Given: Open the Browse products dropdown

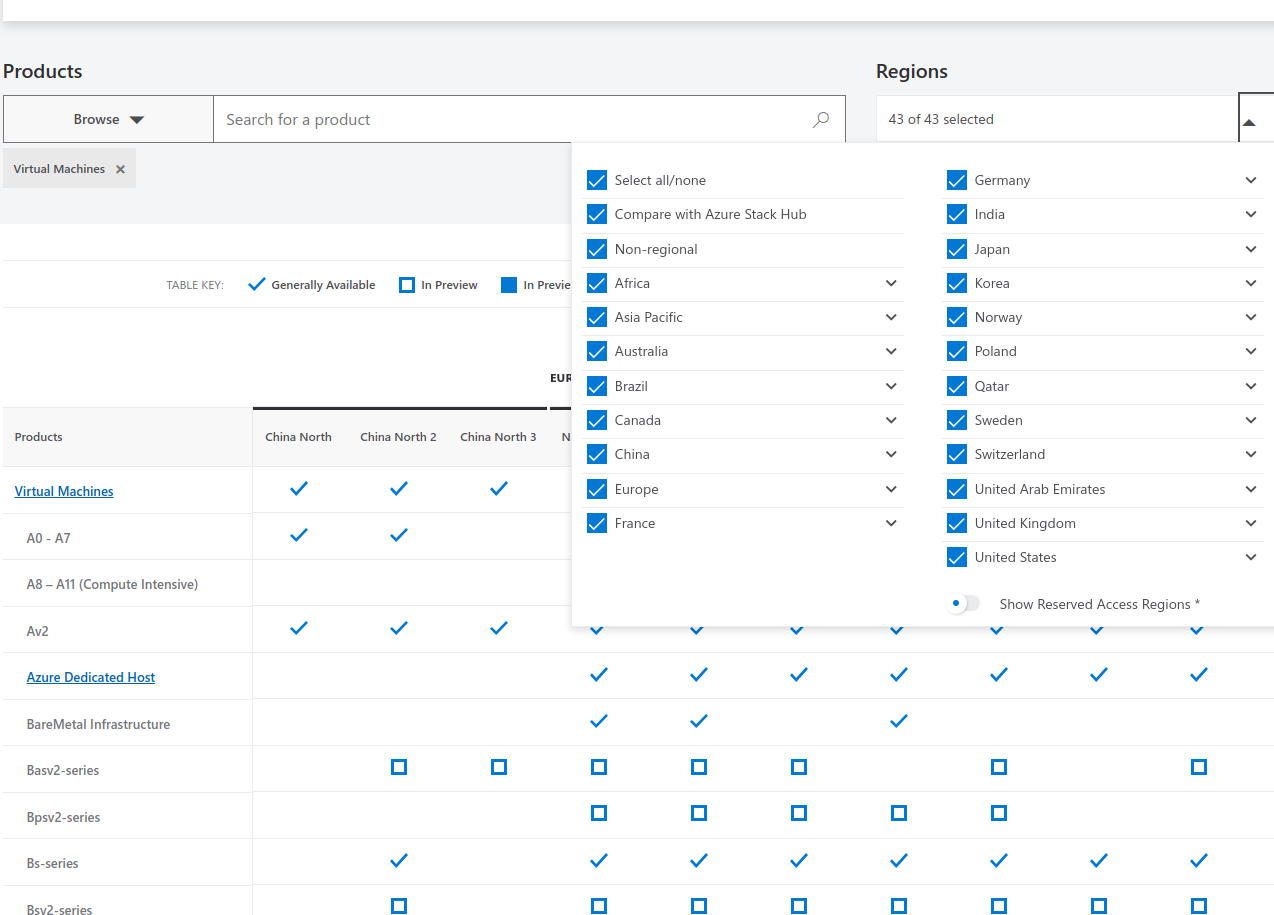Looking at the screenshot, I should point(108,119).
